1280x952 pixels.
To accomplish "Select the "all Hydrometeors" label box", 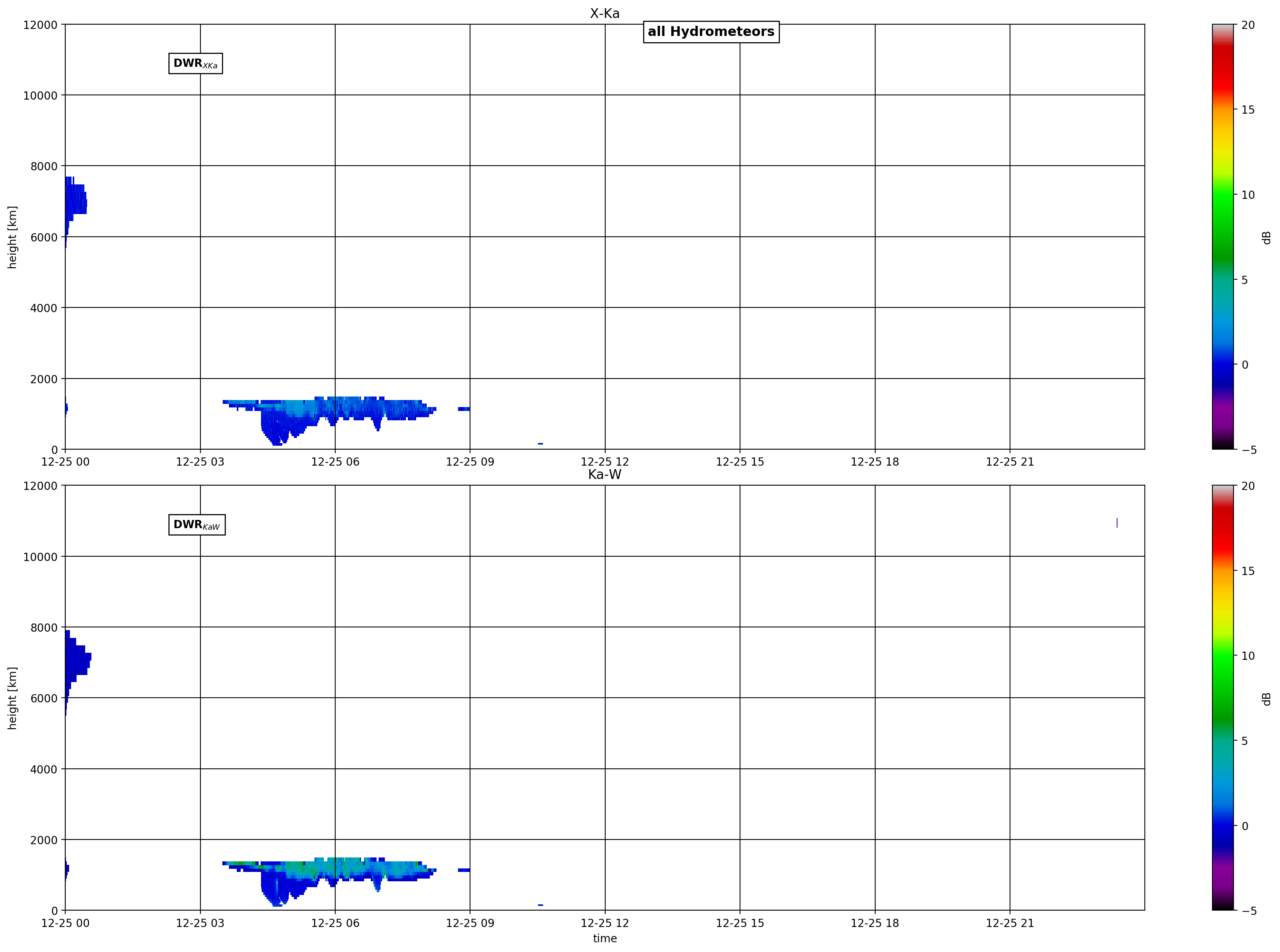I will pos(711,32).
